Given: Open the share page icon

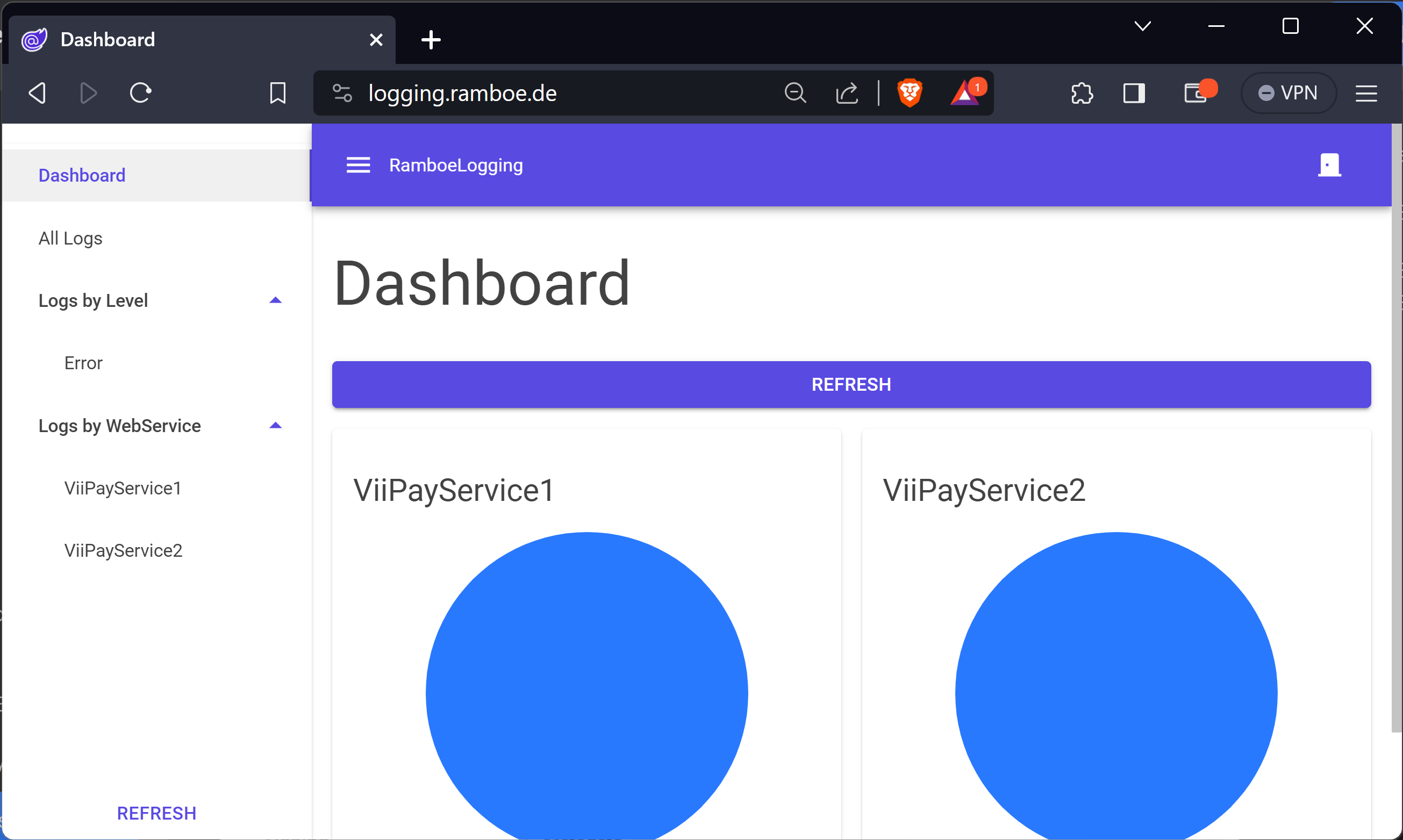Looking at the screenshot, I should [847, 93].
